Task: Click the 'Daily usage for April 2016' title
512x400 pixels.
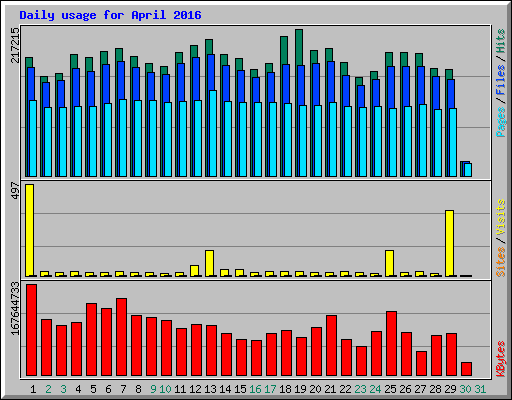Action: pyautogui.click(x=110, y=15)
